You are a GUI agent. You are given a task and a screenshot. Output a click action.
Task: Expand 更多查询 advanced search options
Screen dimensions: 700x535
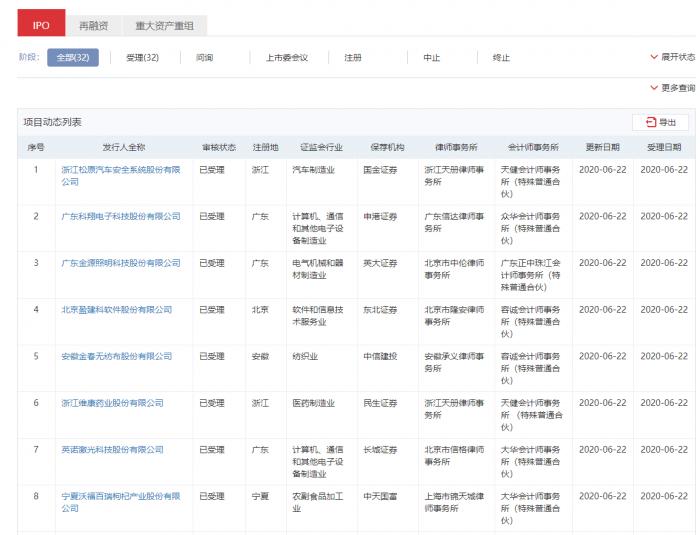pyautogui.click(x=672, y=88)
